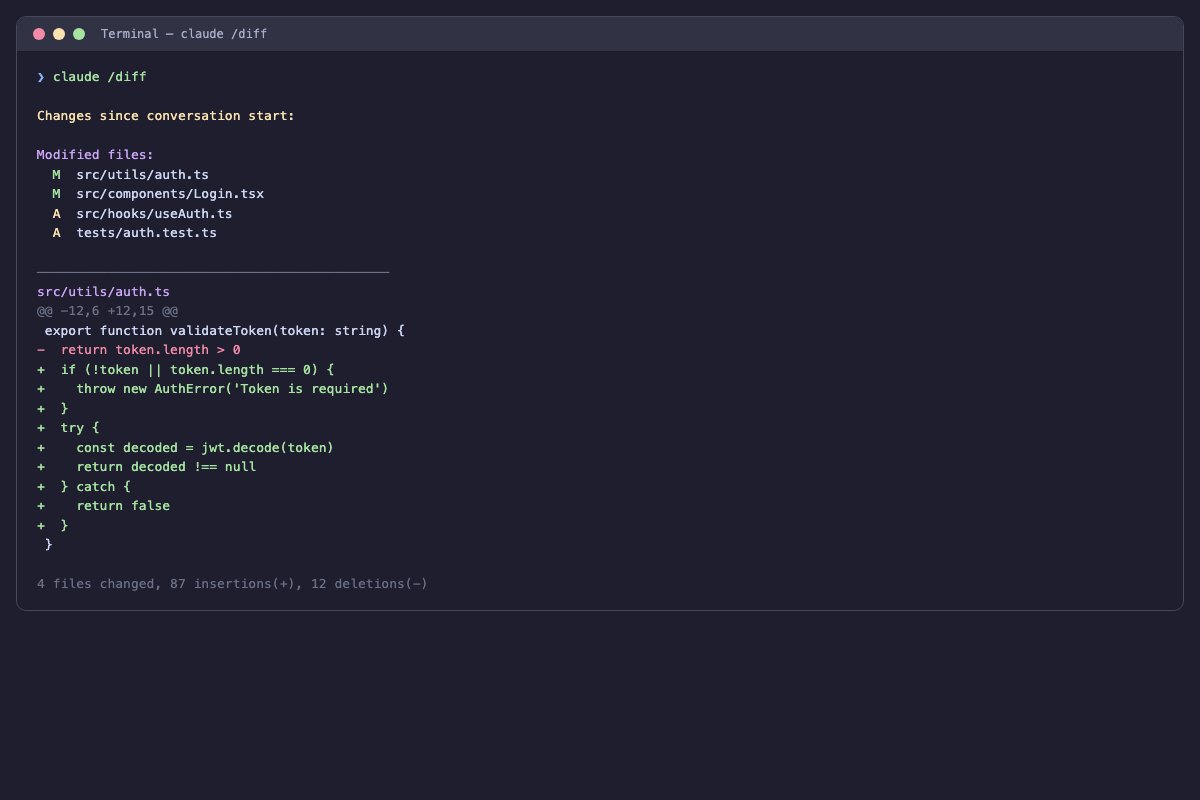This screenshot has height=800, width=1200.
Task: Click the line 'const decoded = jwt.decode(token)'
Action: click(186, 447)
